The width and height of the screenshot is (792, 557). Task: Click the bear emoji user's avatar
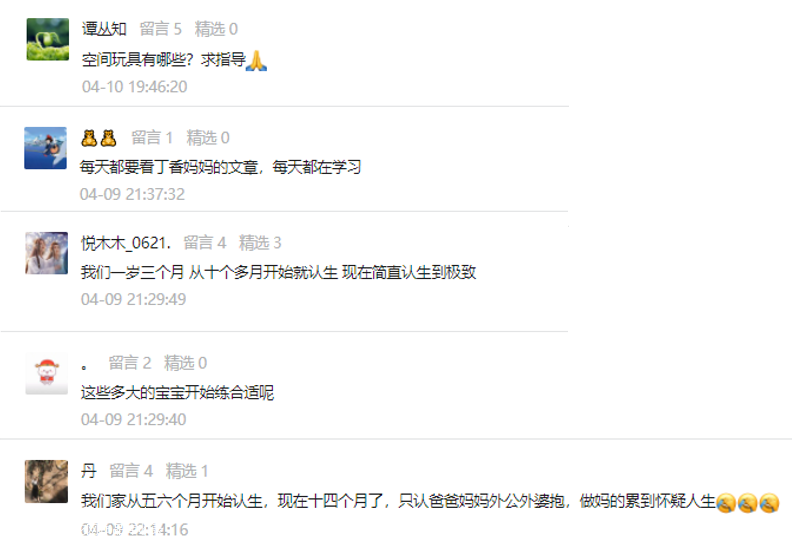[45, 148]
